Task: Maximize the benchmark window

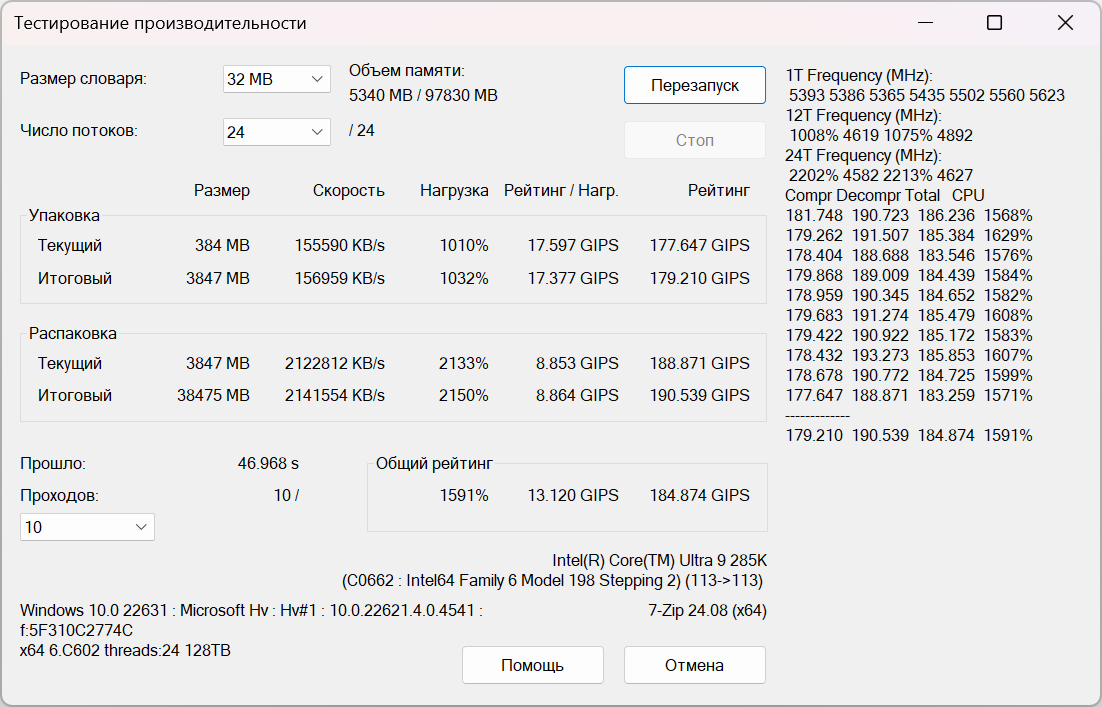Action: pyautogui.click(x=994, y=23)
